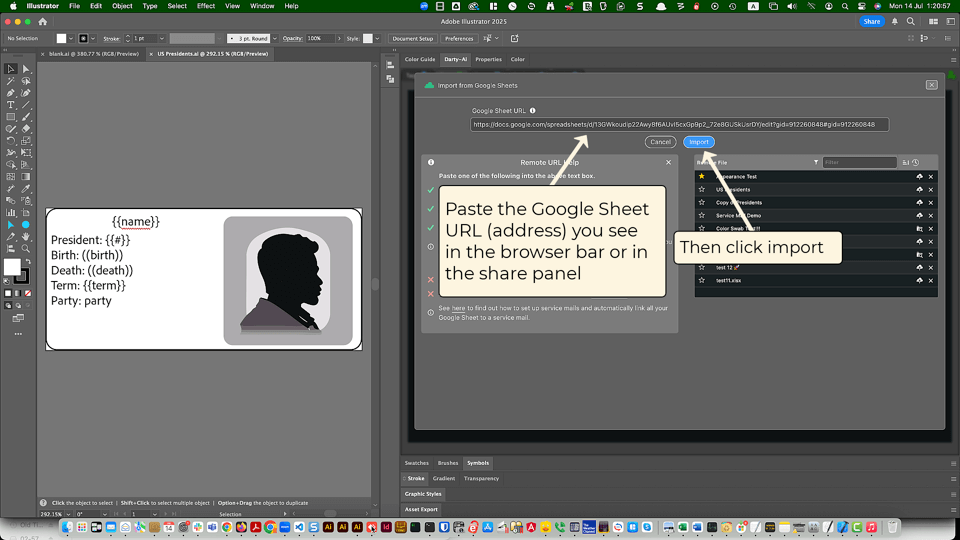This screenshot has width=960, height=540.
Task: Open the 3 pt. Round brush dropdown
Action: [x=274, y=39]
